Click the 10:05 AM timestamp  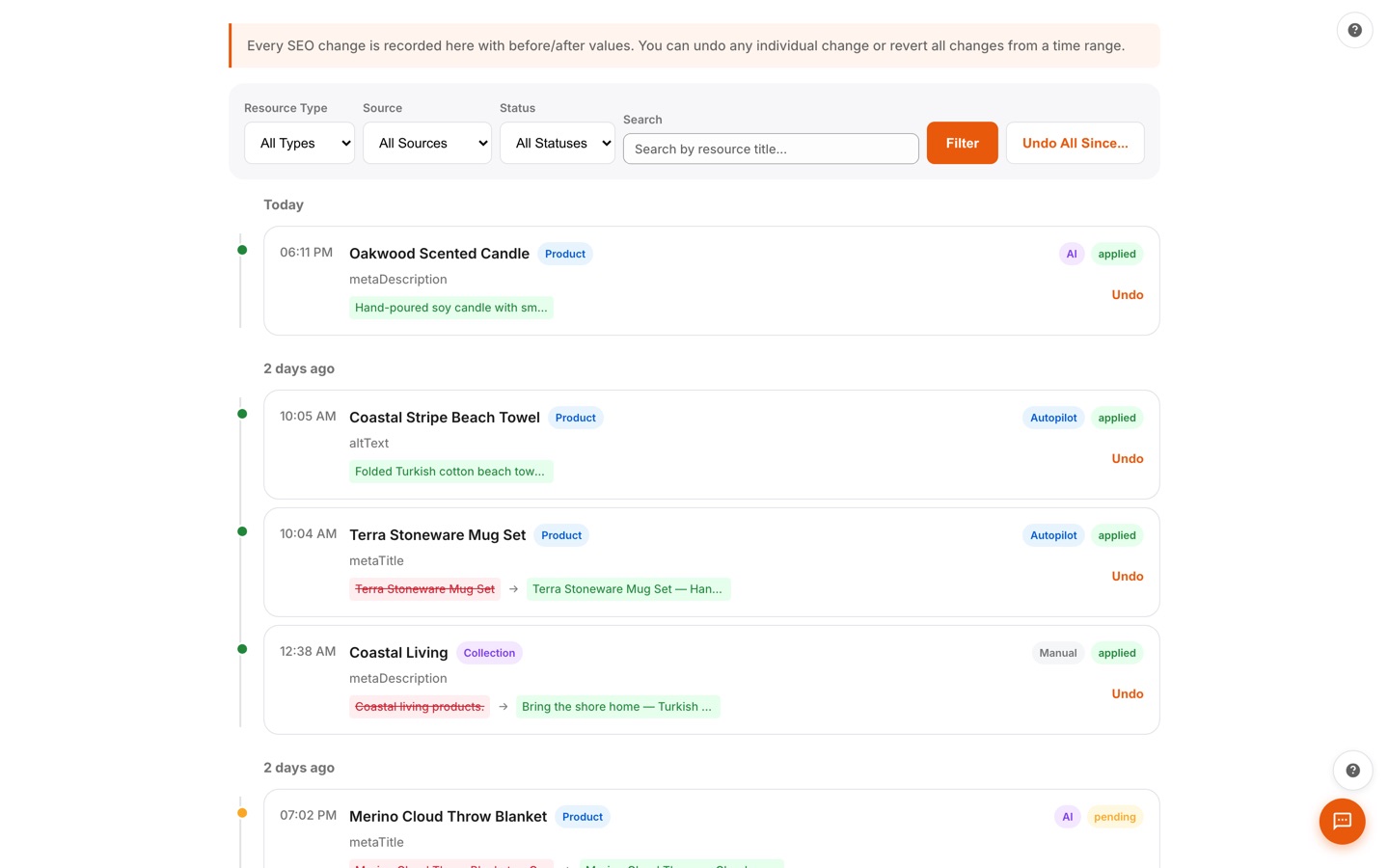(308, 417)
